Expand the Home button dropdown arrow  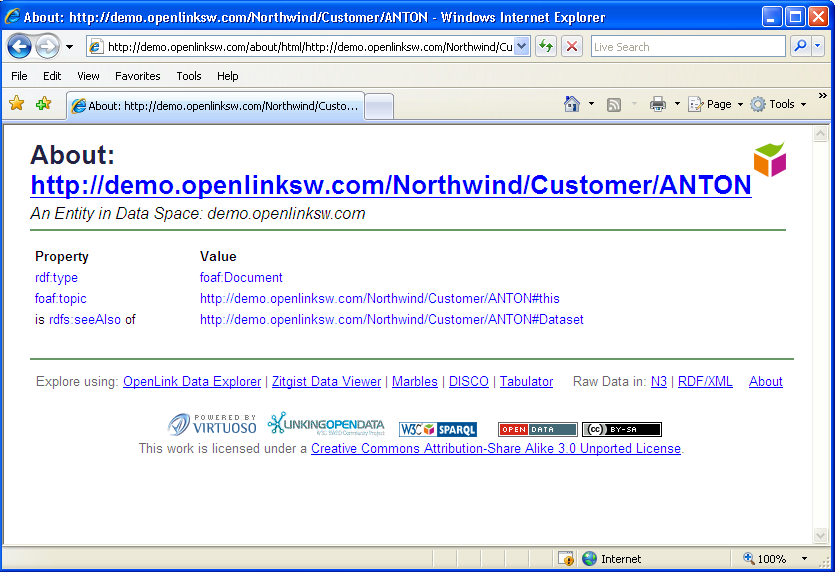coord(591,104)
